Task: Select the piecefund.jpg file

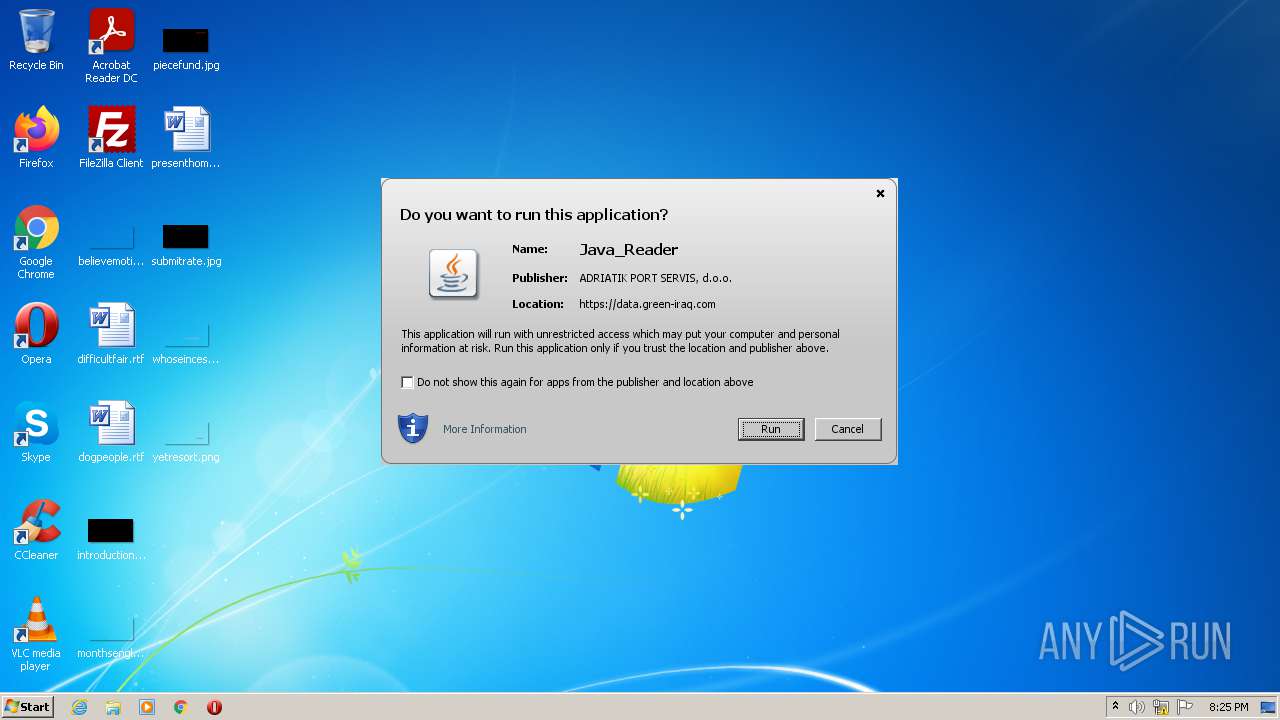Action: (x=186, y=48)
